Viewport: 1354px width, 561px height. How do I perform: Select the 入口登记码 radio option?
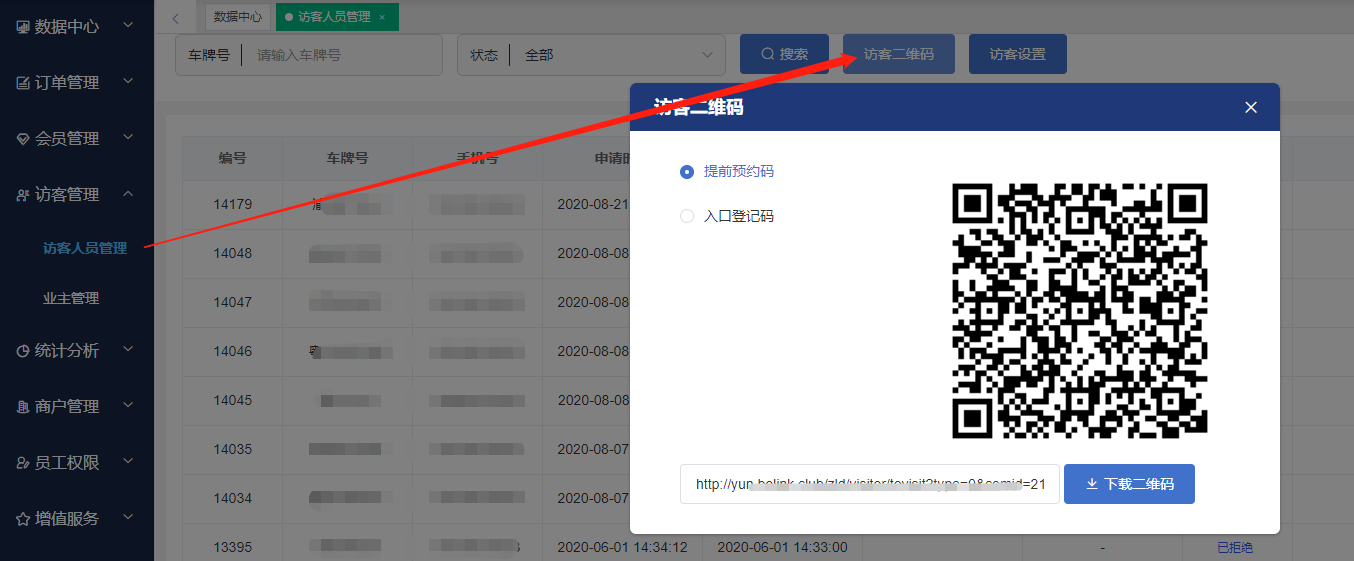click(687, 216)
